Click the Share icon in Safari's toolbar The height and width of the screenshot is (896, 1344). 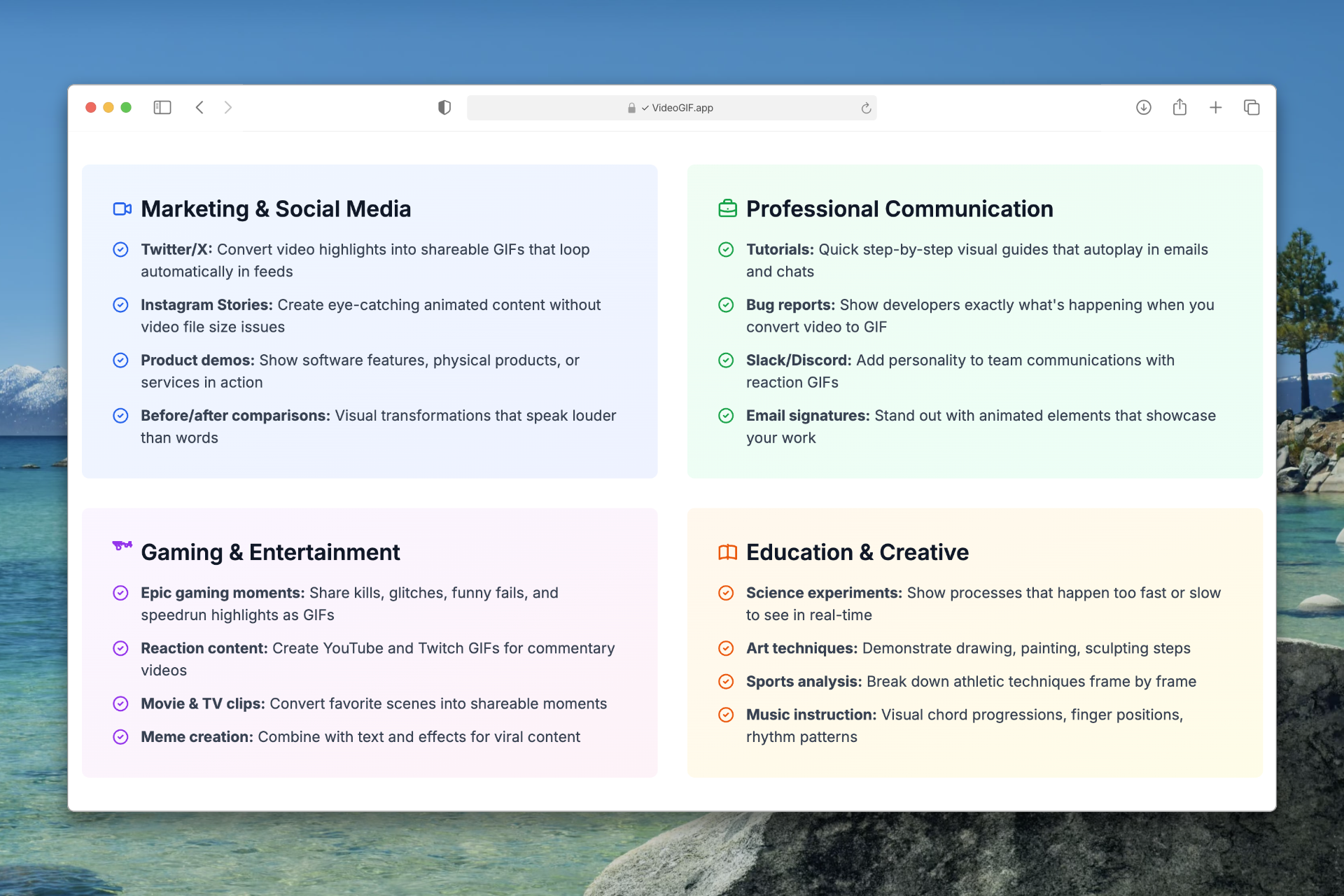(x=1179, y=108)
